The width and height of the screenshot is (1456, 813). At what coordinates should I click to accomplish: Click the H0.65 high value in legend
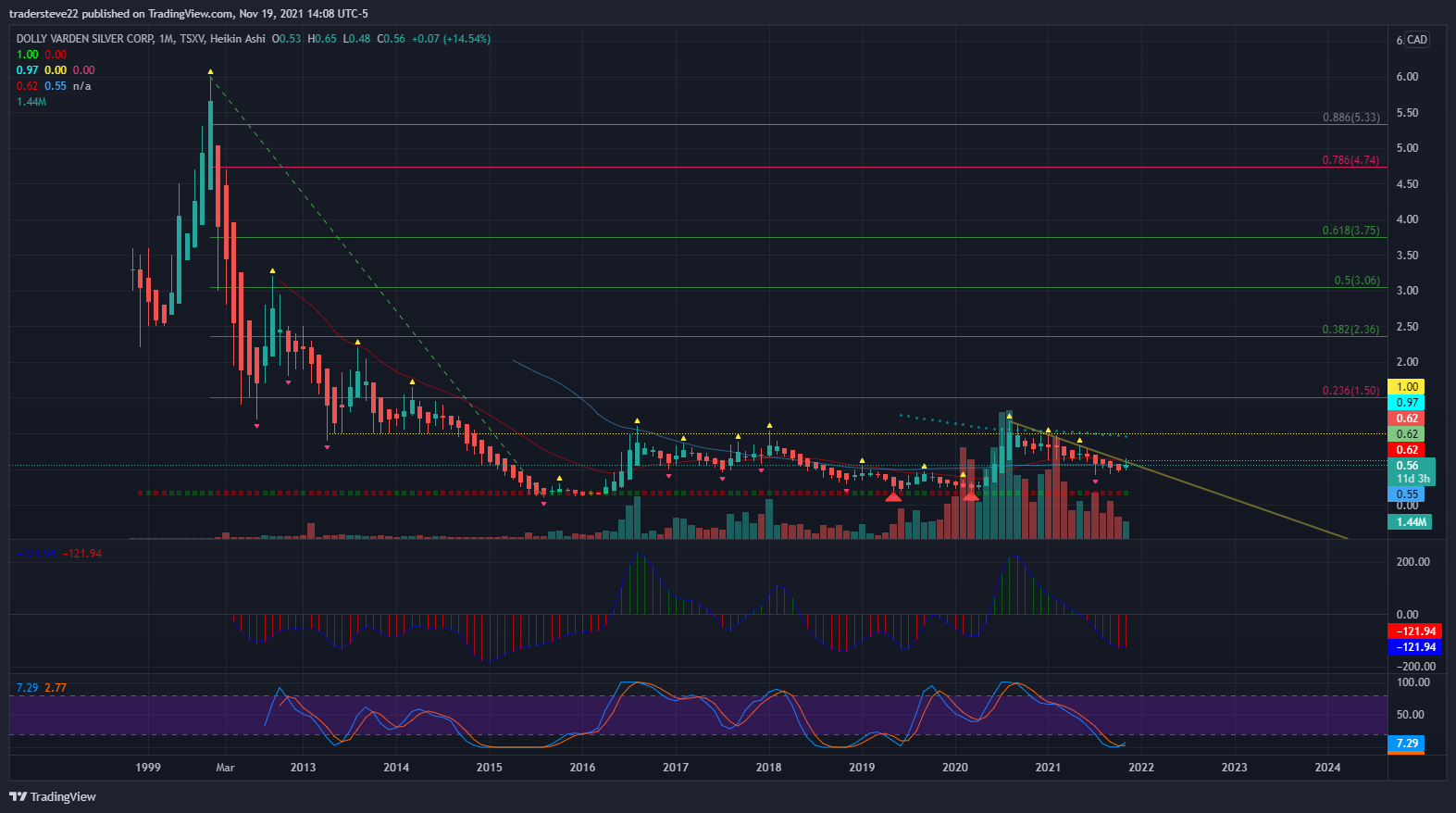322,39
